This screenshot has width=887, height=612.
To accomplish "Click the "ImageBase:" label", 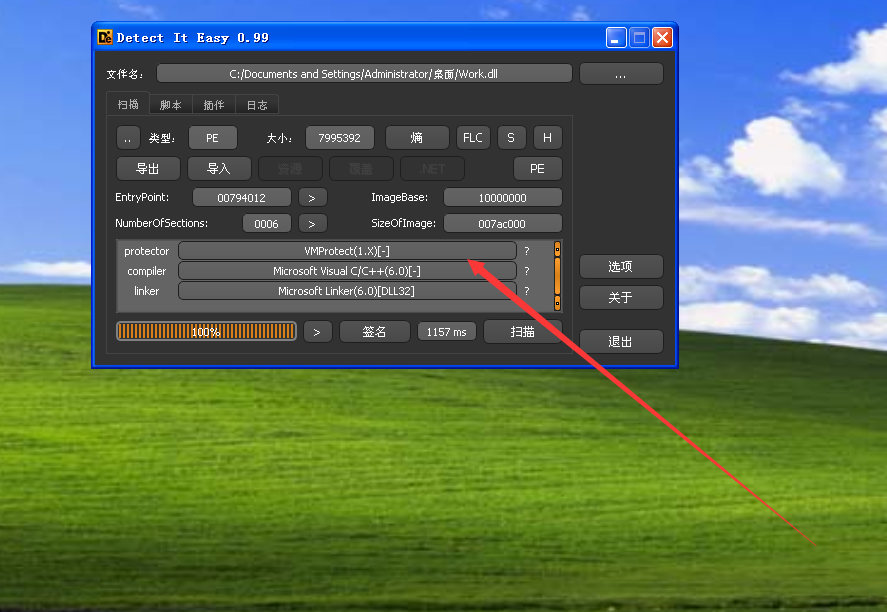I will [399, 197].
